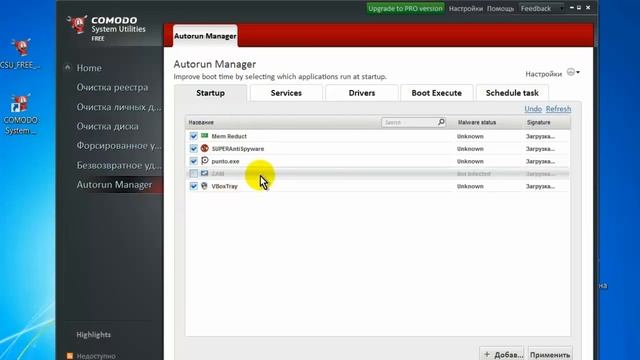Uncheck the SUPERAntiSpyware startup entry
This screenshot has height=360, width=640.
(193, 149)
